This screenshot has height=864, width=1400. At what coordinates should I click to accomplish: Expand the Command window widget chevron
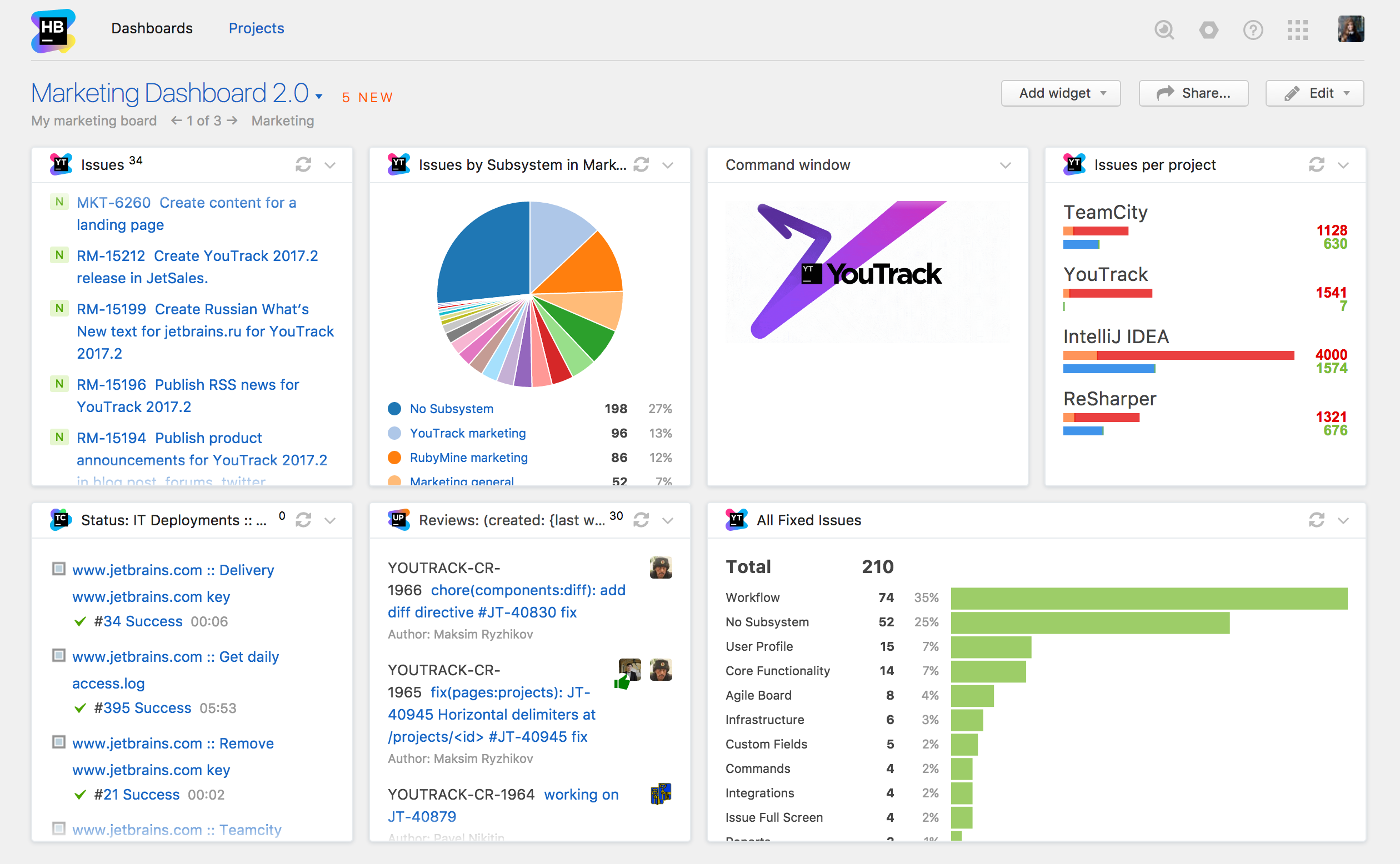coord(1006,165)
